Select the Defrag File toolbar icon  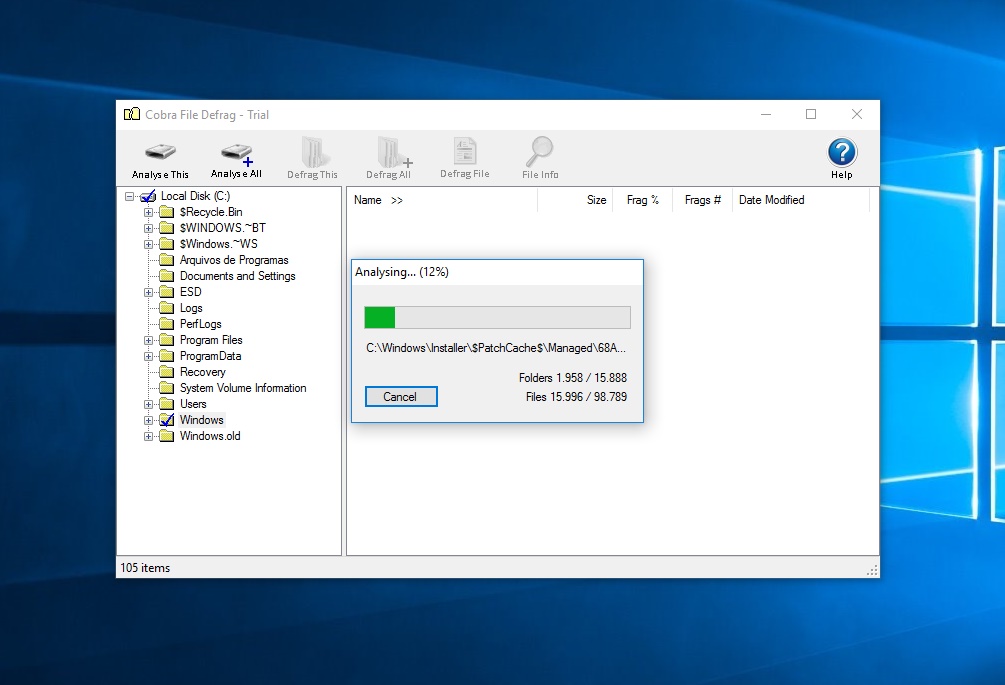point(465,151)
